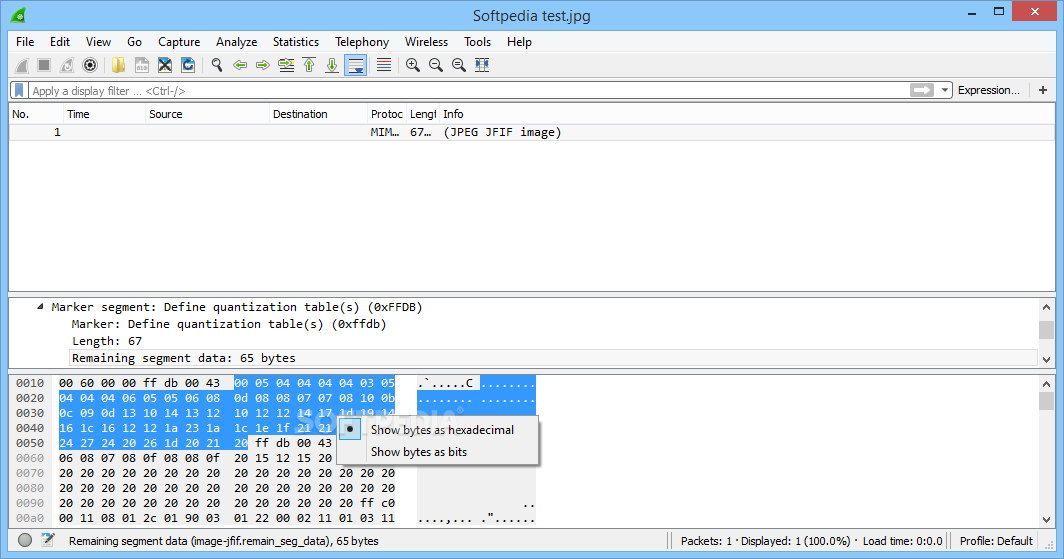1064x559 pixels.
Task: Click 'Packets: 1 · Displayed: 1' status text
Action: coord(765,541)
